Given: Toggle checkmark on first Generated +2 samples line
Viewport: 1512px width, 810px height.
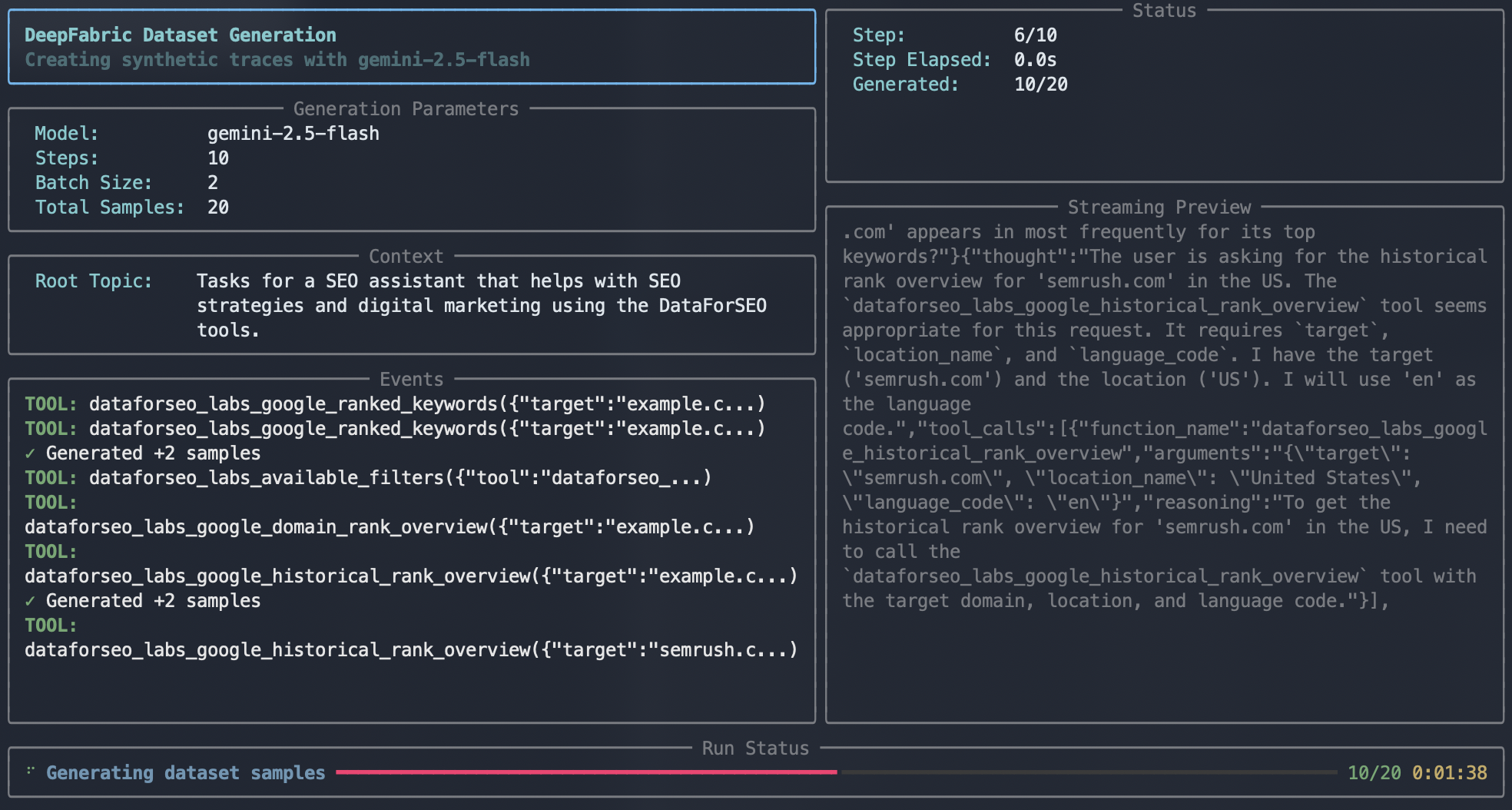Looking at the screenshot, I should coord(31,453).
